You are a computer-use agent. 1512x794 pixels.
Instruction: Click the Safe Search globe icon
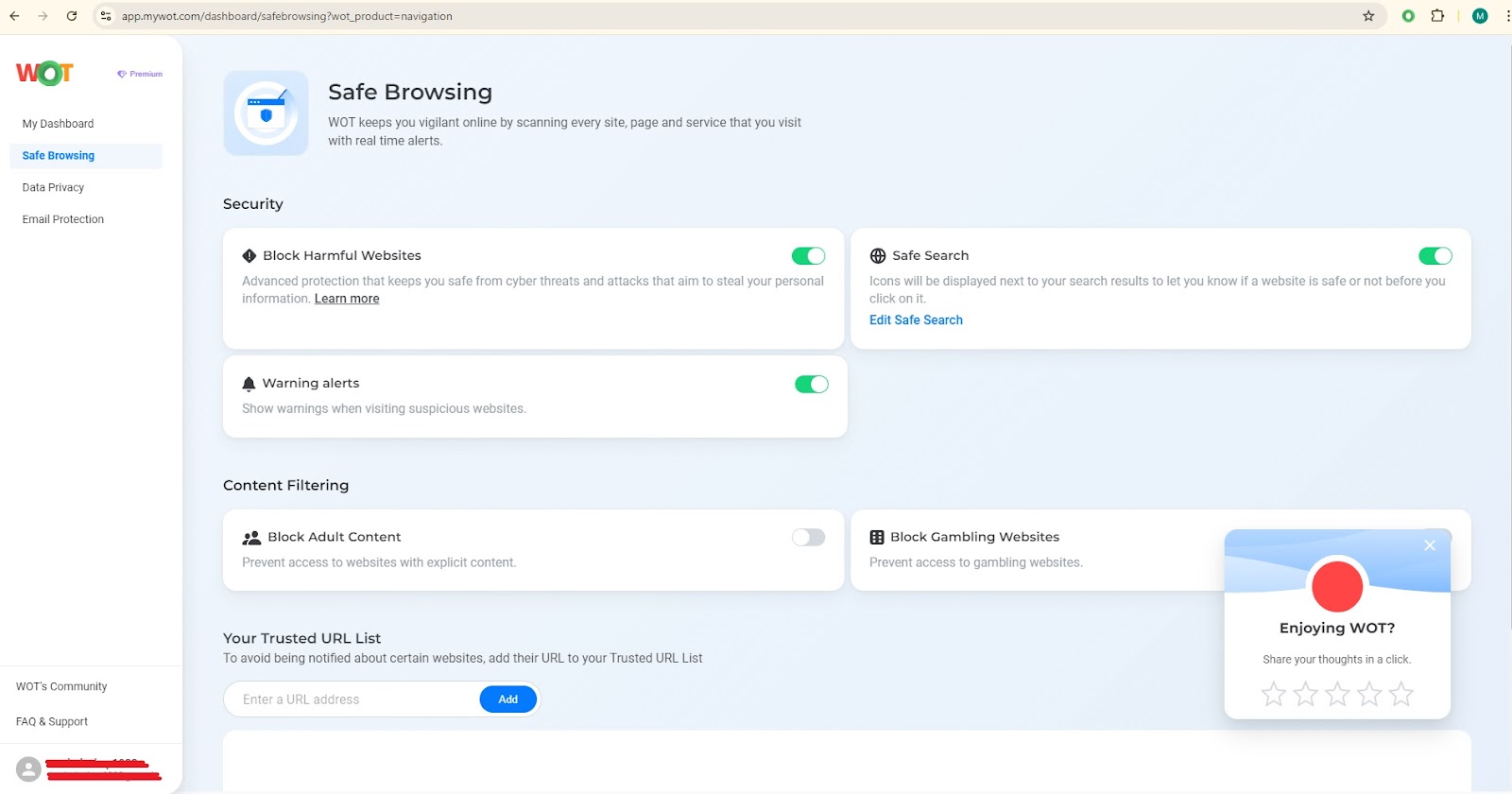(878, 256)
